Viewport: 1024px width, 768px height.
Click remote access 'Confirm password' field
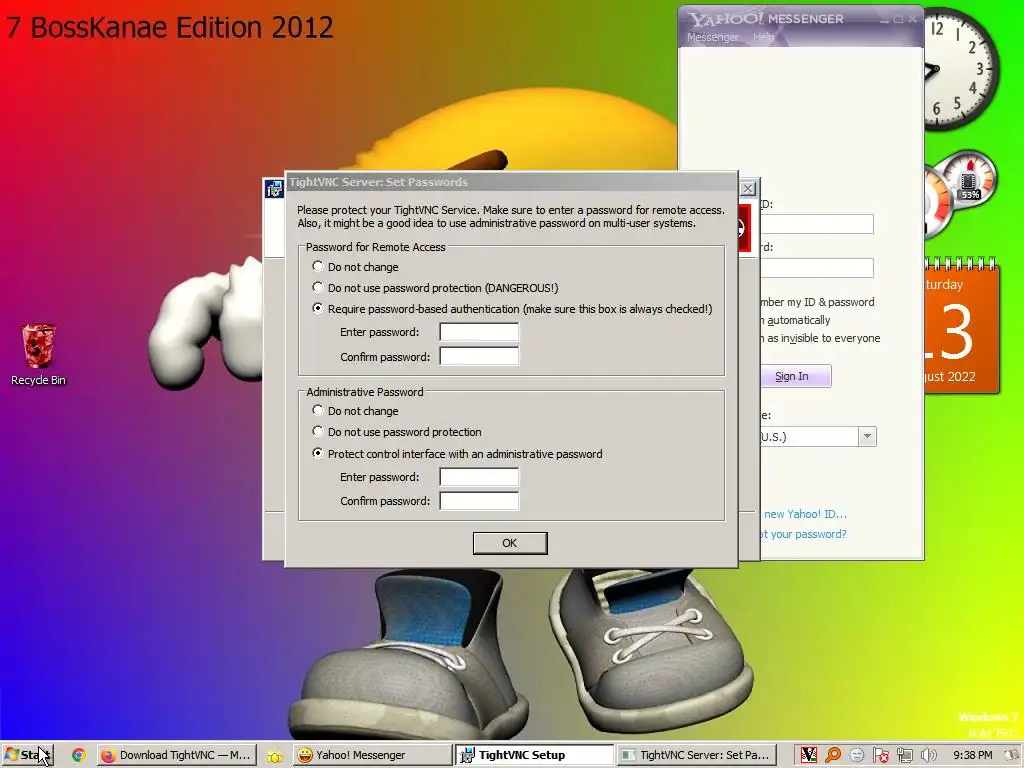tap(479, 357)
